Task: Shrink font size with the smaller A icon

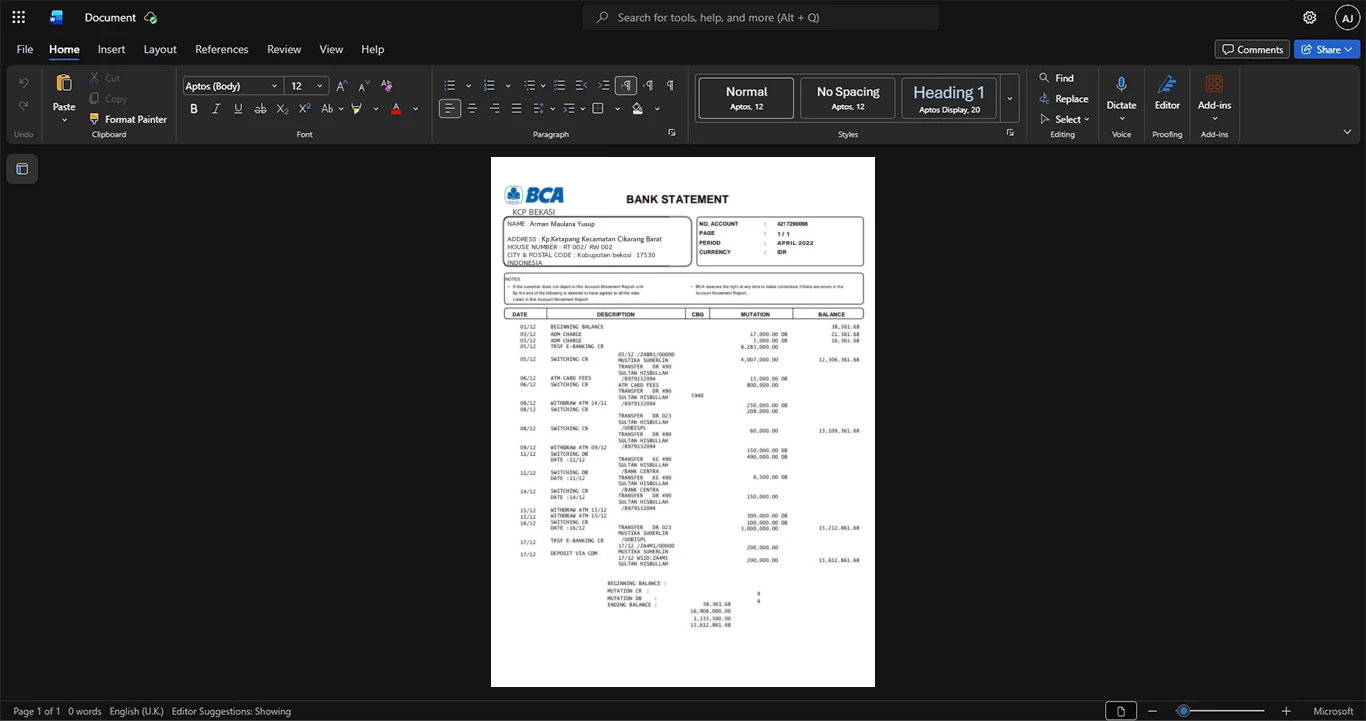Action: pyautogui.click(x=363, y=86)
